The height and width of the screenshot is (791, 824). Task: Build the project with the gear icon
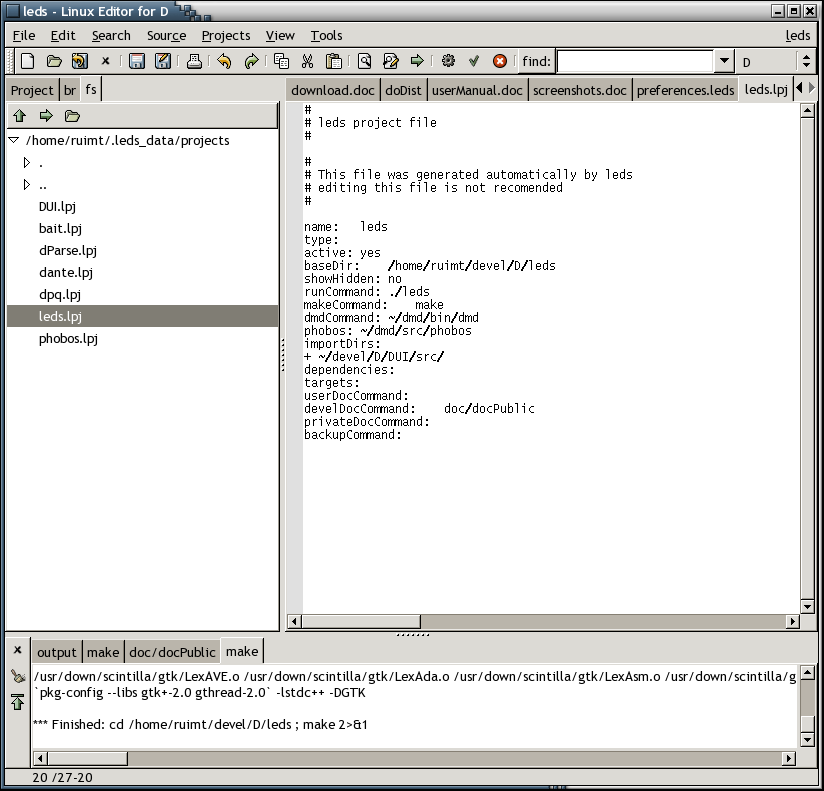[x=448, y=61]
